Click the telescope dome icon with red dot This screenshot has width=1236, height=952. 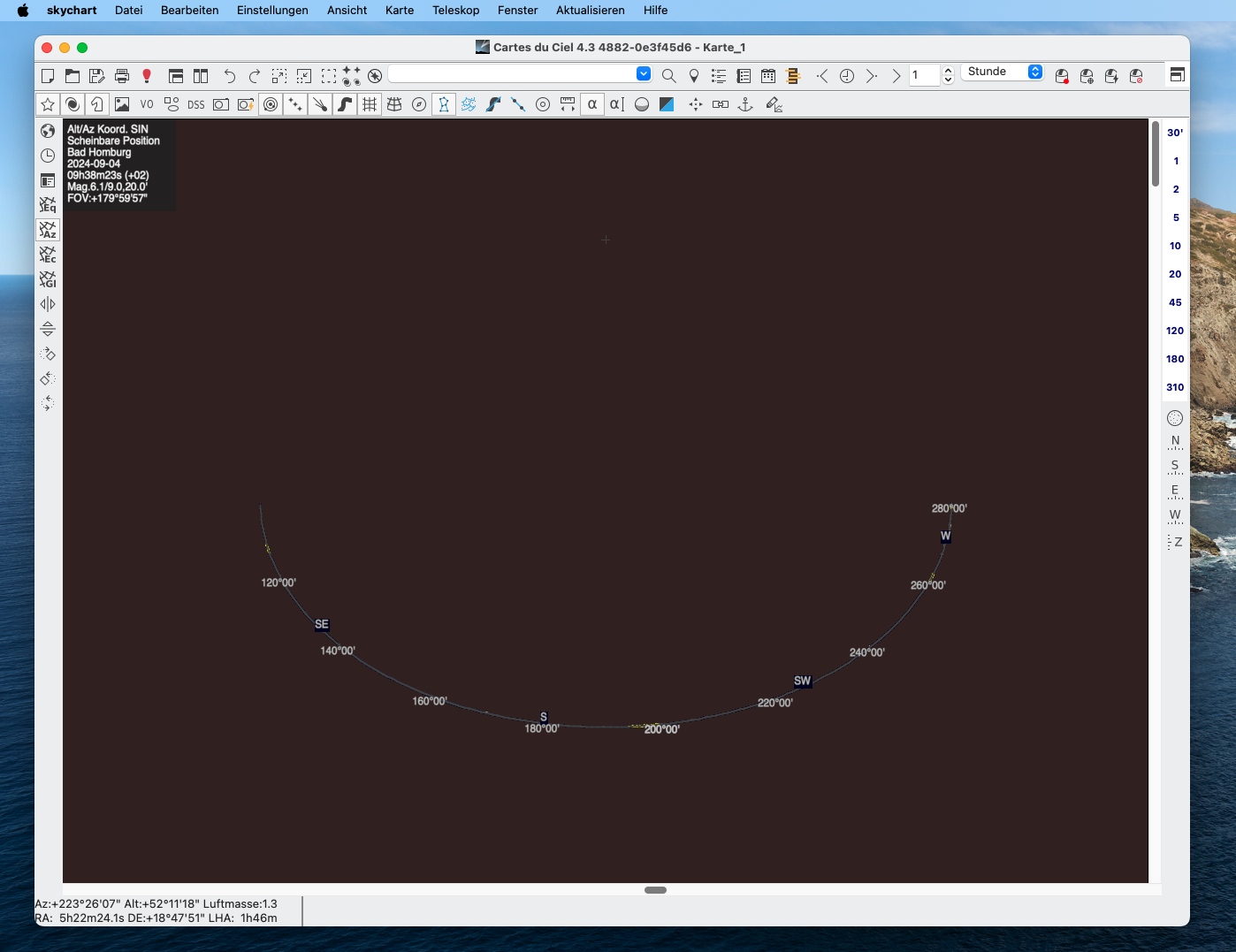tap(1062, 76)
